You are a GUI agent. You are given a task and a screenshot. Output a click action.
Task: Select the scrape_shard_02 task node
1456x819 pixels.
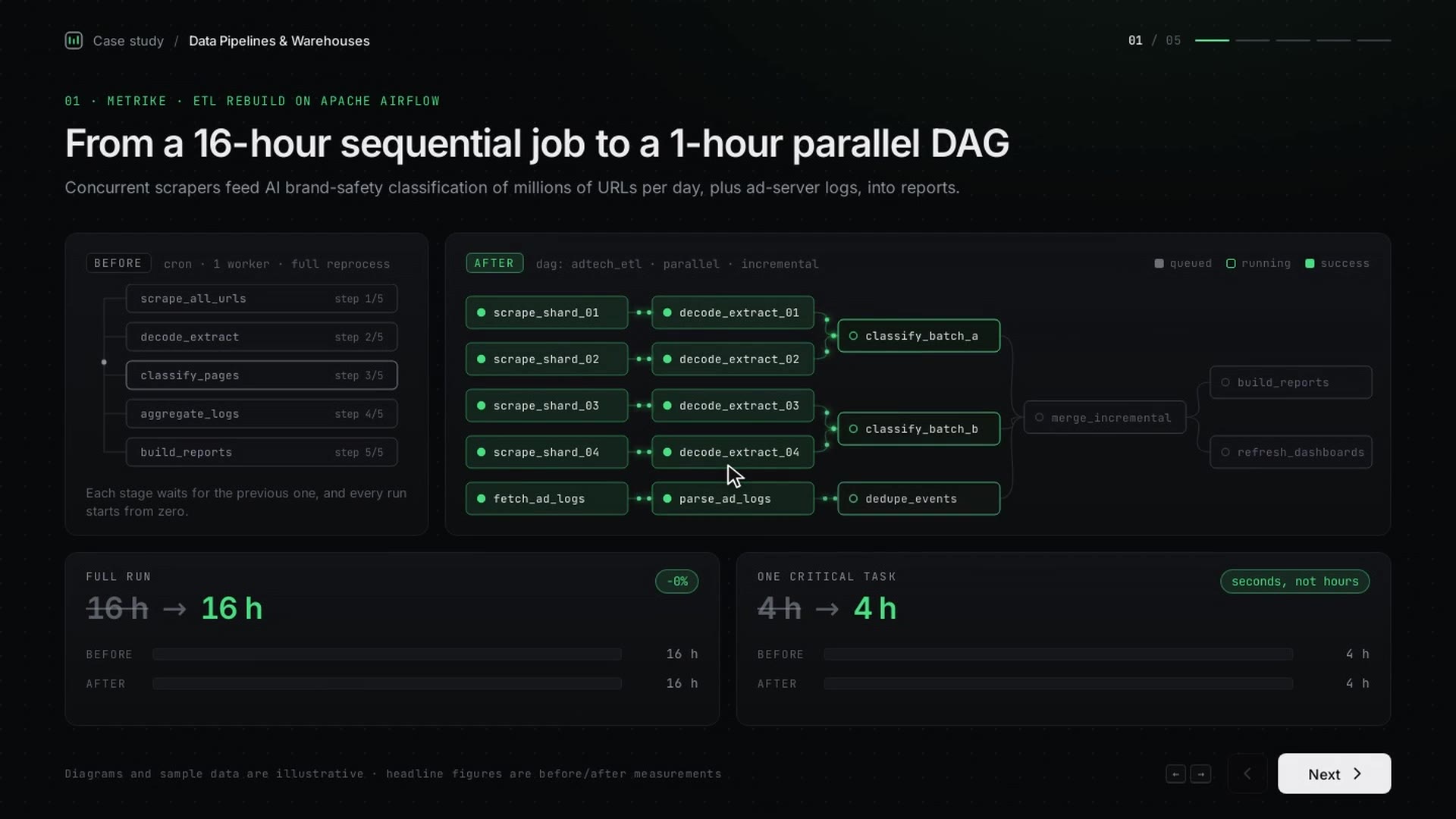(x=547, y=359)
